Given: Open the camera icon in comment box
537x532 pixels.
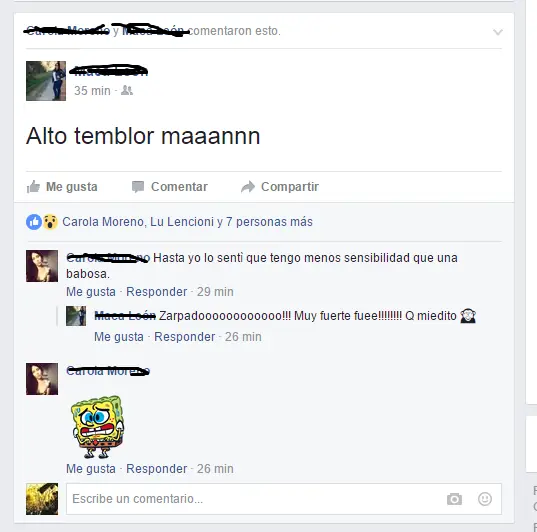Looking at the screenshot, I should tap(454, 499).
